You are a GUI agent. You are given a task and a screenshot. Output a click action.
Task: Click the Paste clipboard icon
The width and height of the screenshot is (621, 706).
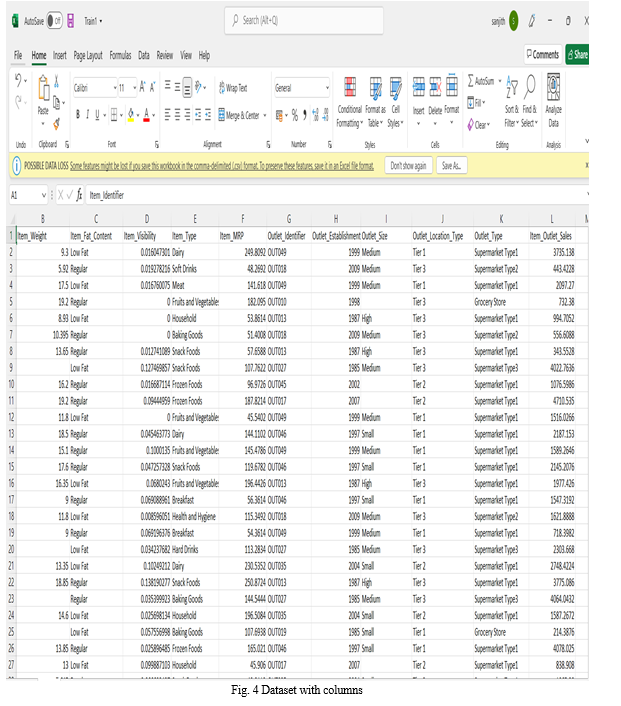tap(43, 89)
